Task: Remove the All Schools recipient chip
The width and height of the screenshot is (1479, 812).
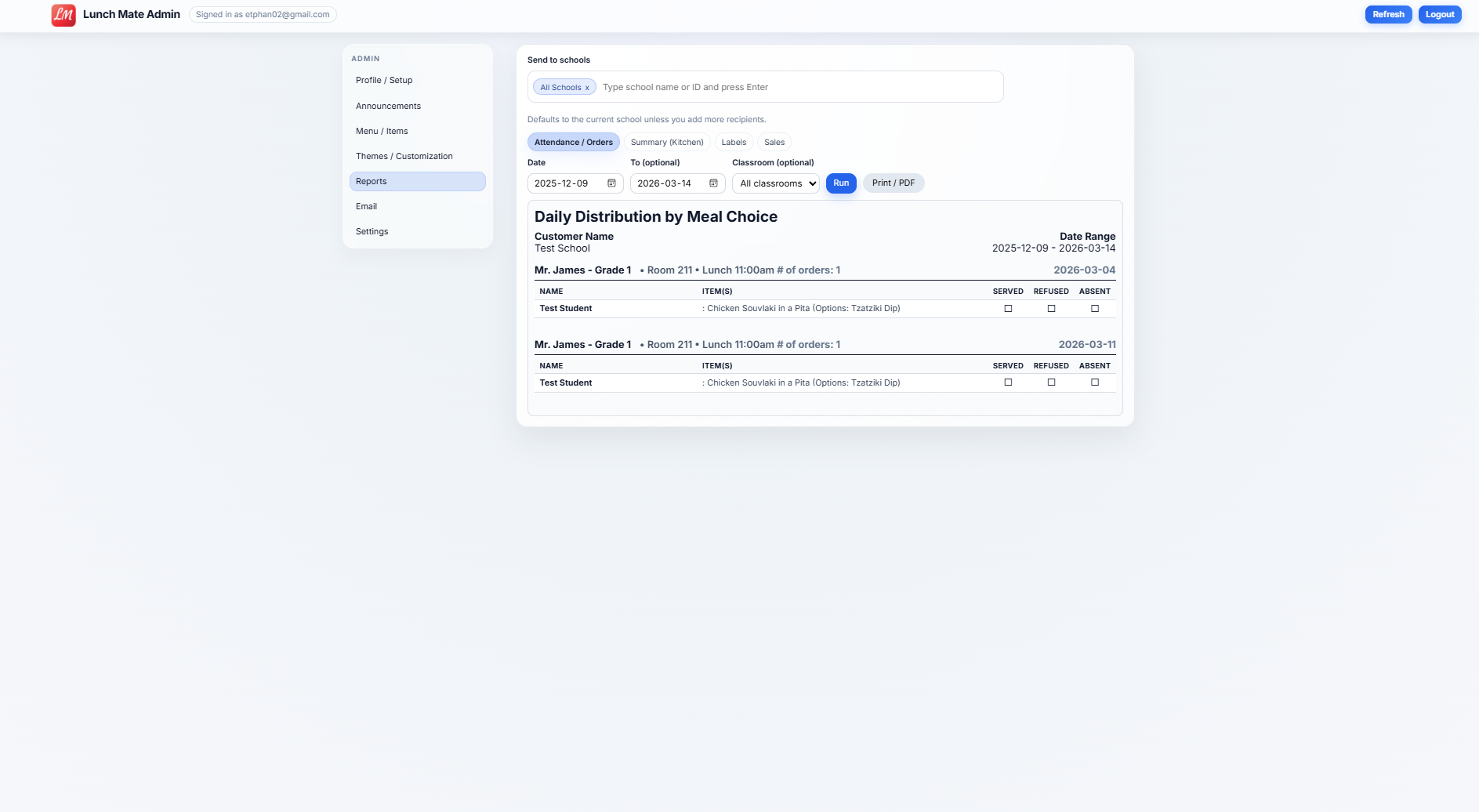Action: (x=587, y=88)
